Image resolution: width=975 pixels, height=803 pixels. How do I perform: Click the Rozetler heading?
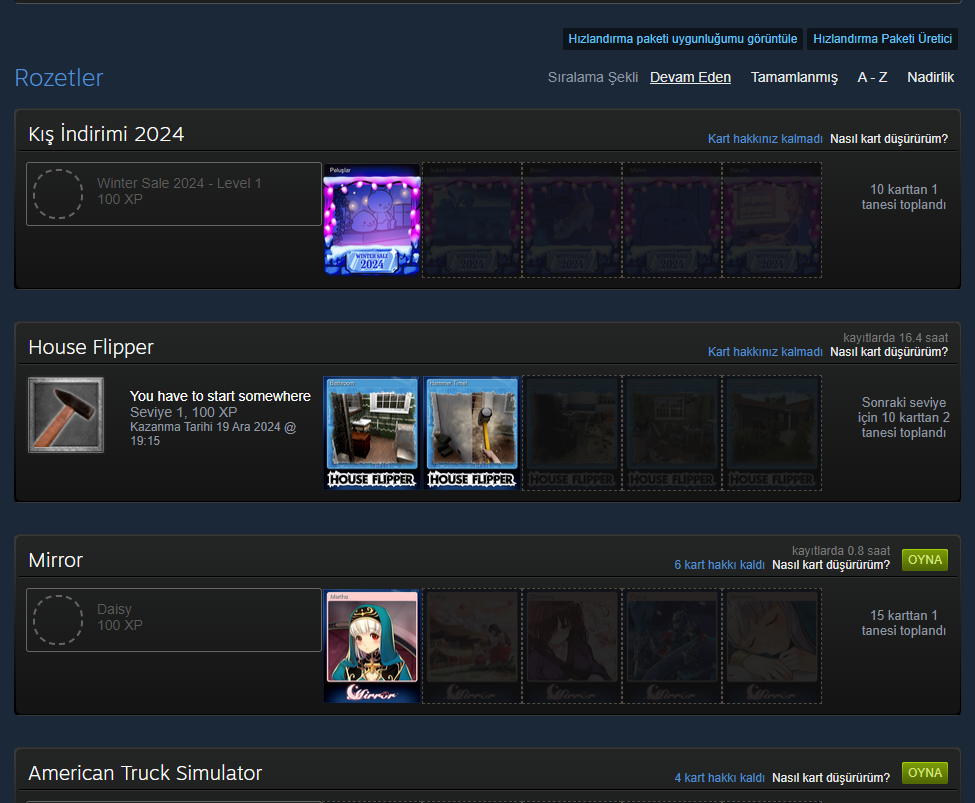(58, 78)
